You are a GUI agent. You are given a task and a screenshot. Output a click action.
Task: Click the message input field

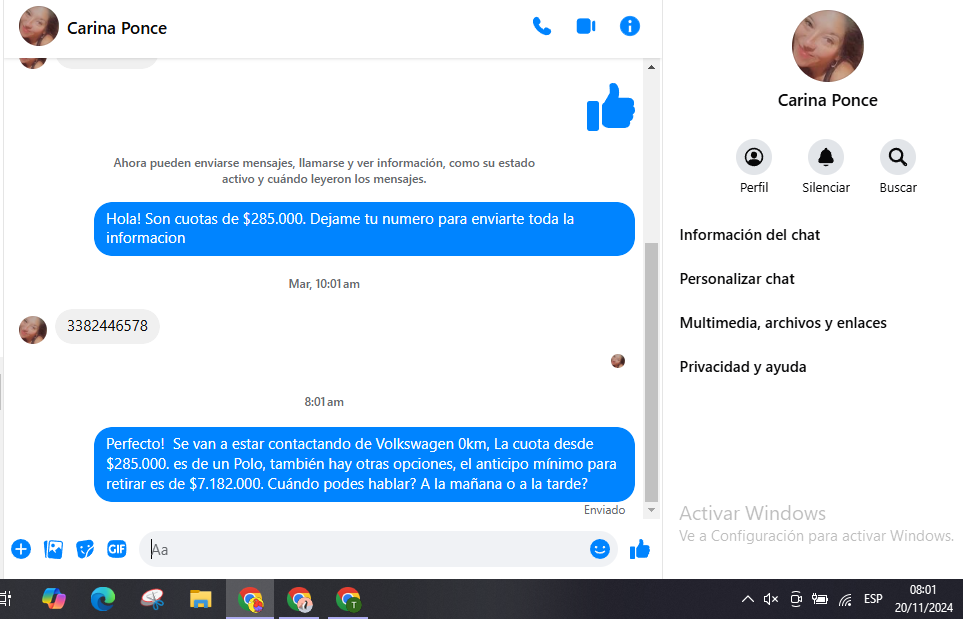(365, 549)
